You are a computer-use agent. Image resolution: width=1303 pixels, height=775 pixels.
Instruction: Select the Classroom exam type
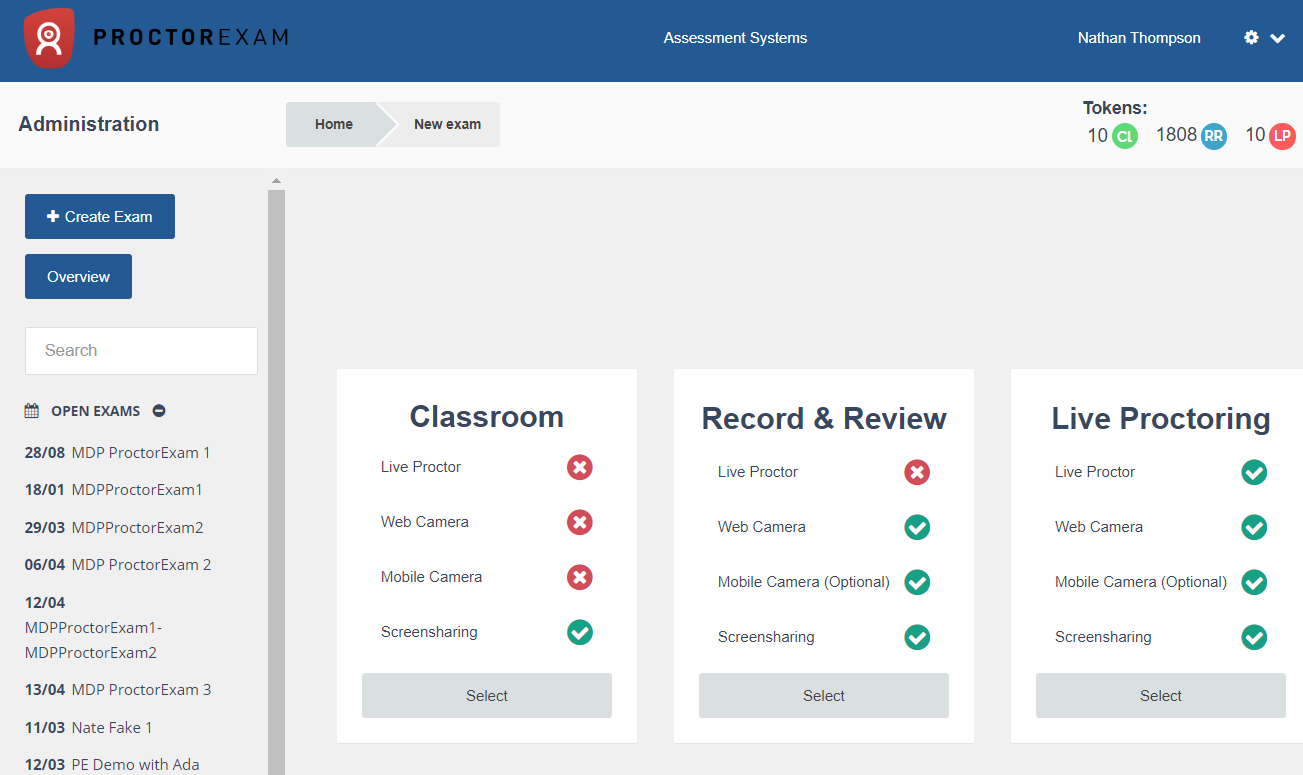click(487, 695)
